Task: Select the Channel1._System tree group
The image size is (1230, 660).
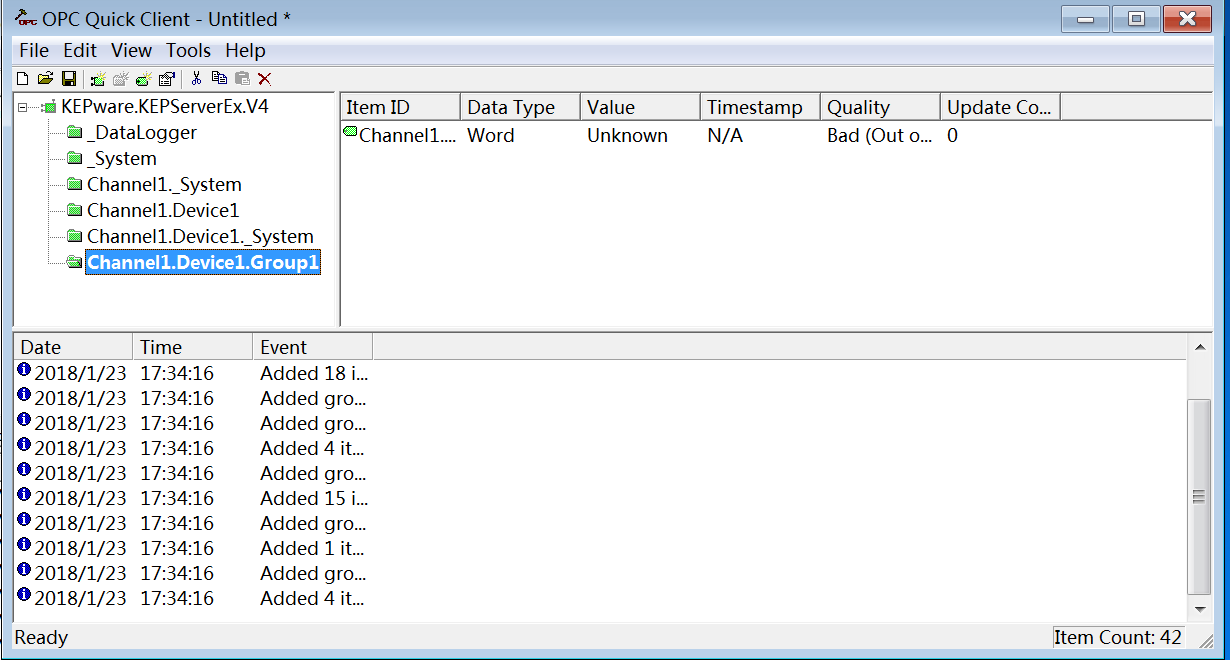Action: click(x=164, y=185)
